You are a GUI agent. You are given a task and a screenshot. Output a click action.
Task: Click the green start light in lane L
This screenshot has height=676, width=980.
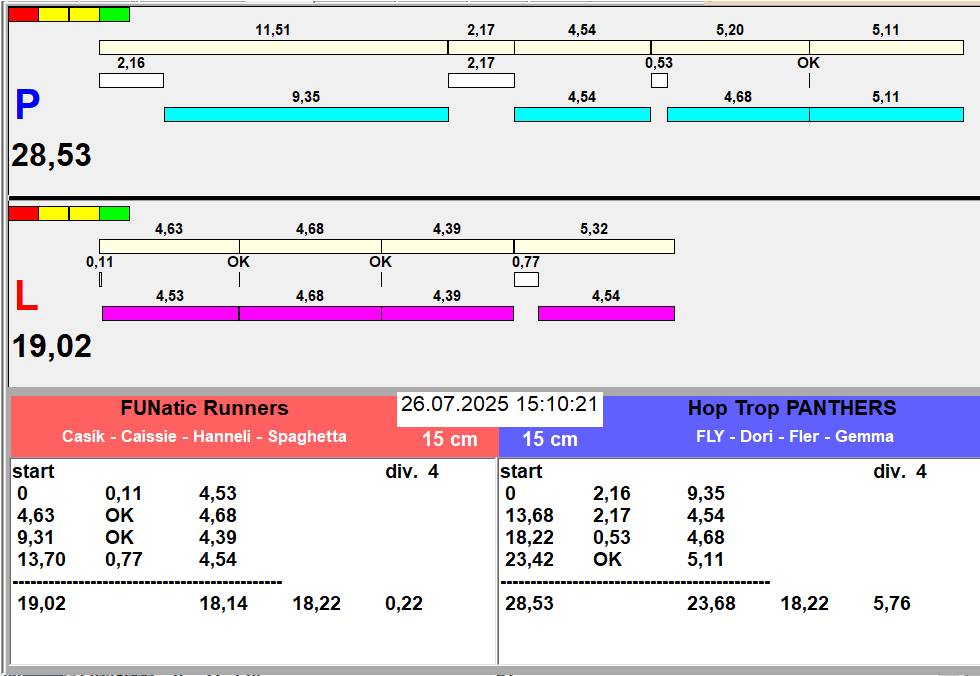(x=114, y=214)
